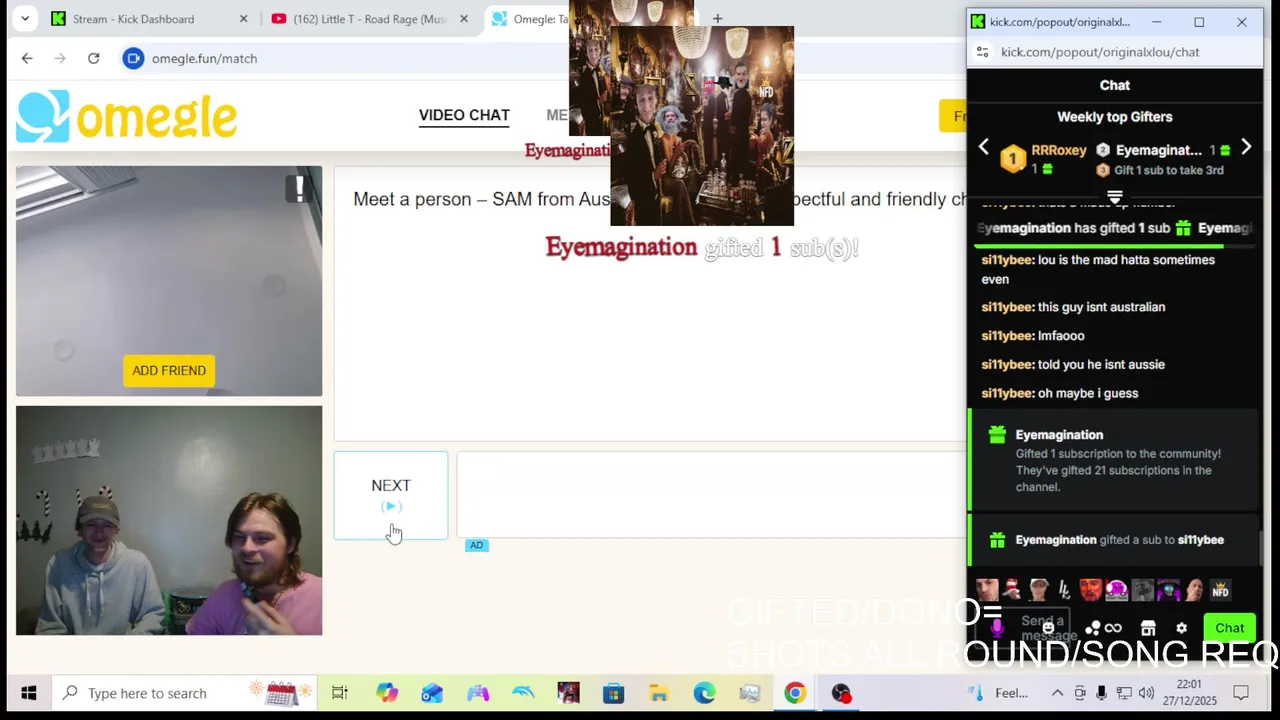Go back to the previous page

tap(27, 58)
